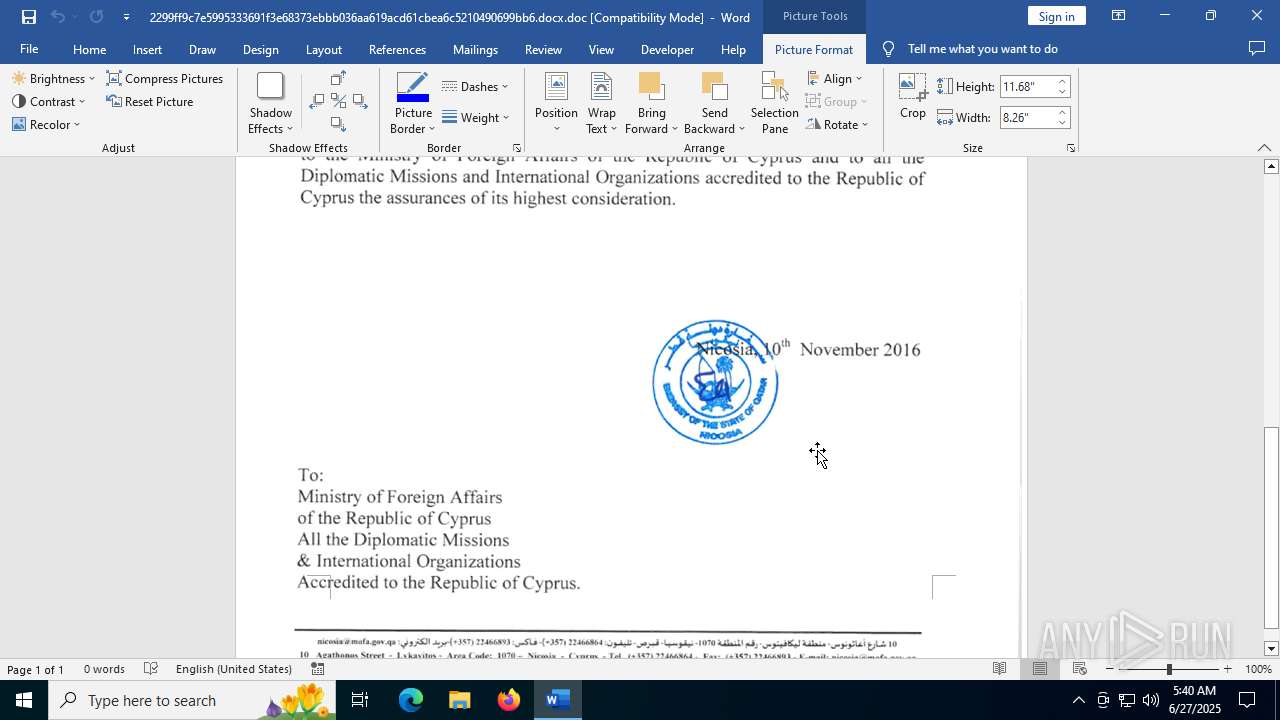Switch to Print Layout view

coord(1039,669)
